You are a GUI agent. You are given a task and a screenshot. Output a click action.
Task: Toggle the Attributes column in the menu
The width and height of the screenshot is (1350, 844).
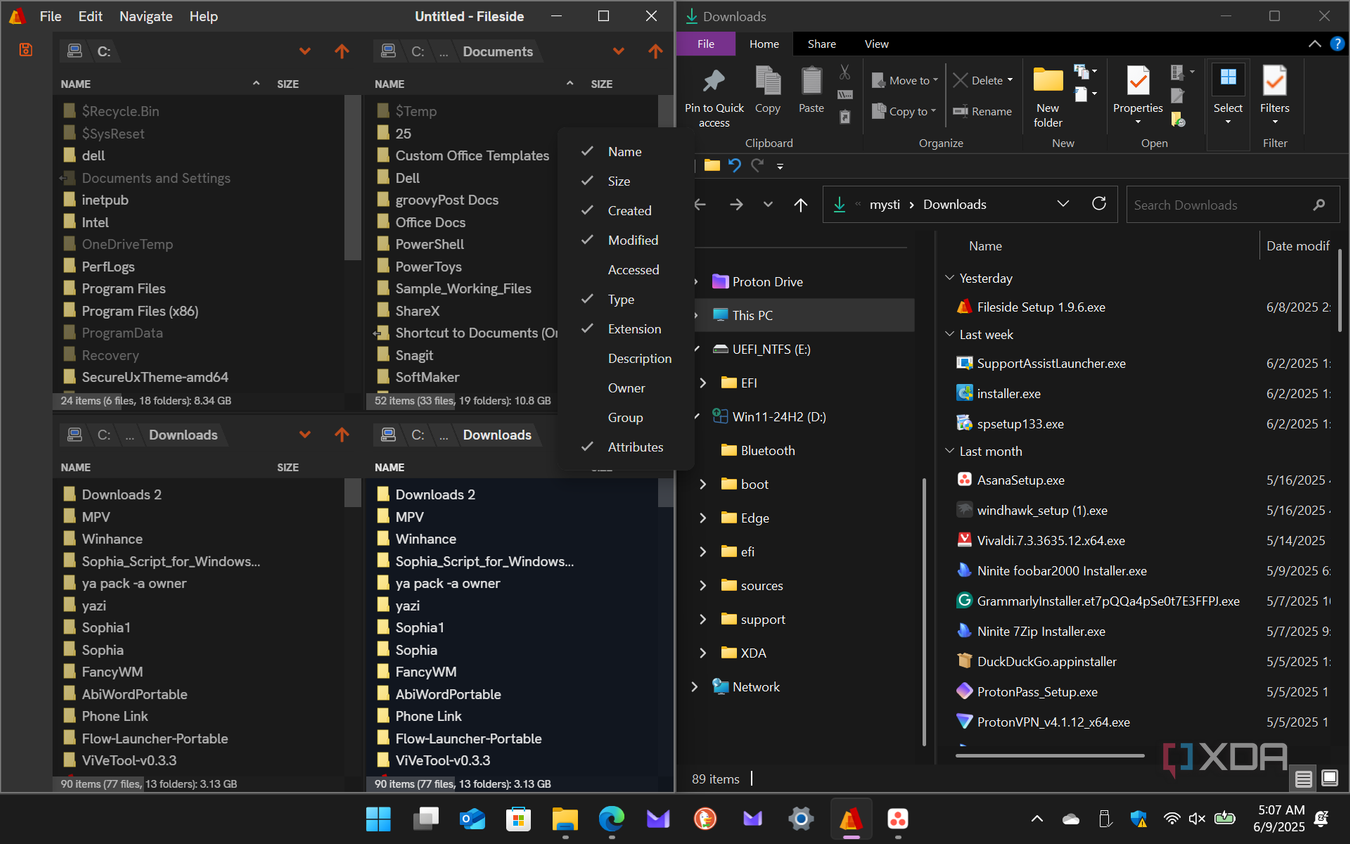[x=626, y=447]
